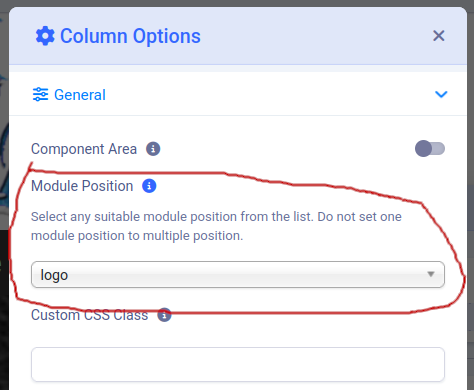Close the Column Options dialog
474x390 pixels.
438,36
